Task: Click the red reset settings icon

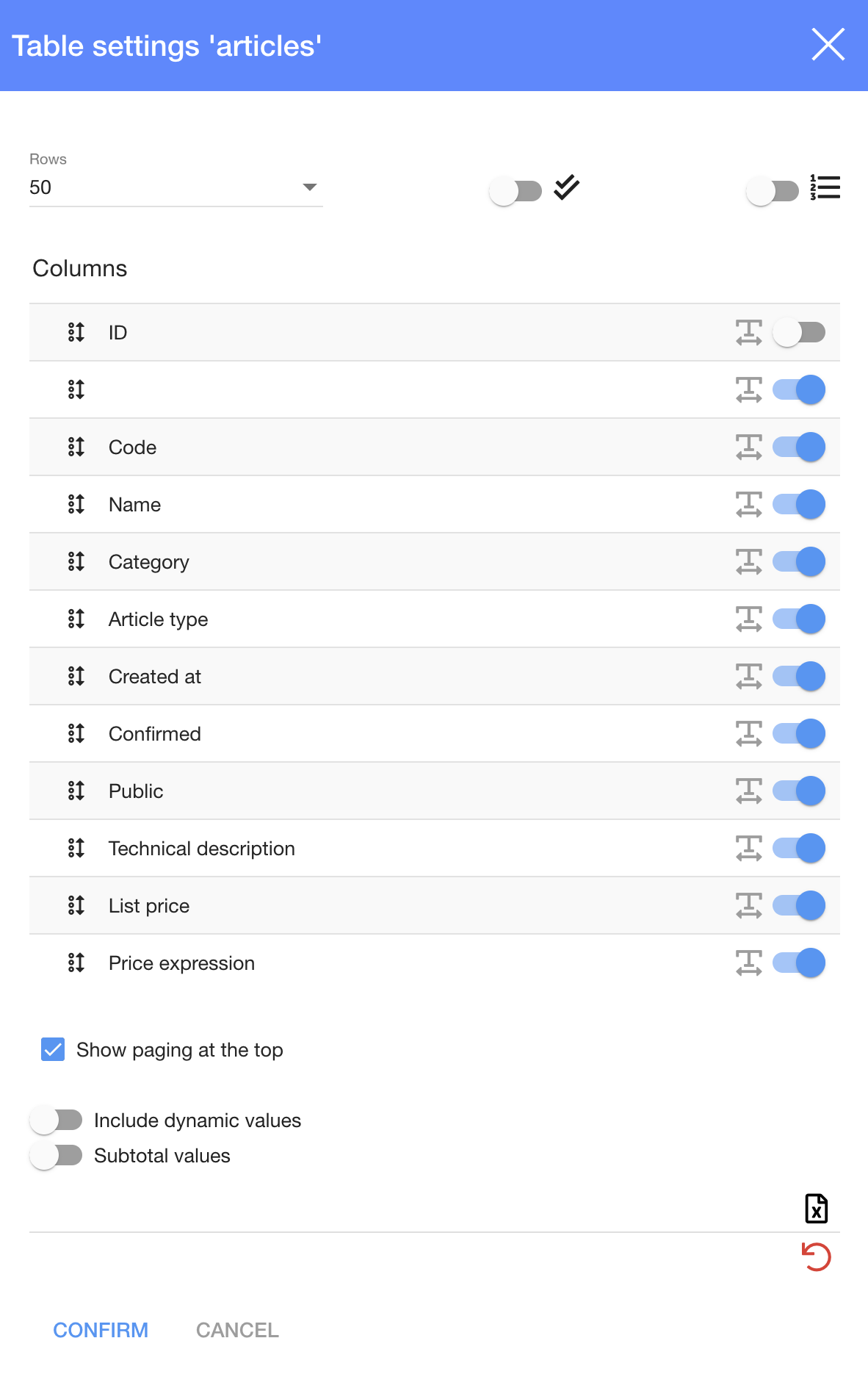Action: coord(816,1256)
